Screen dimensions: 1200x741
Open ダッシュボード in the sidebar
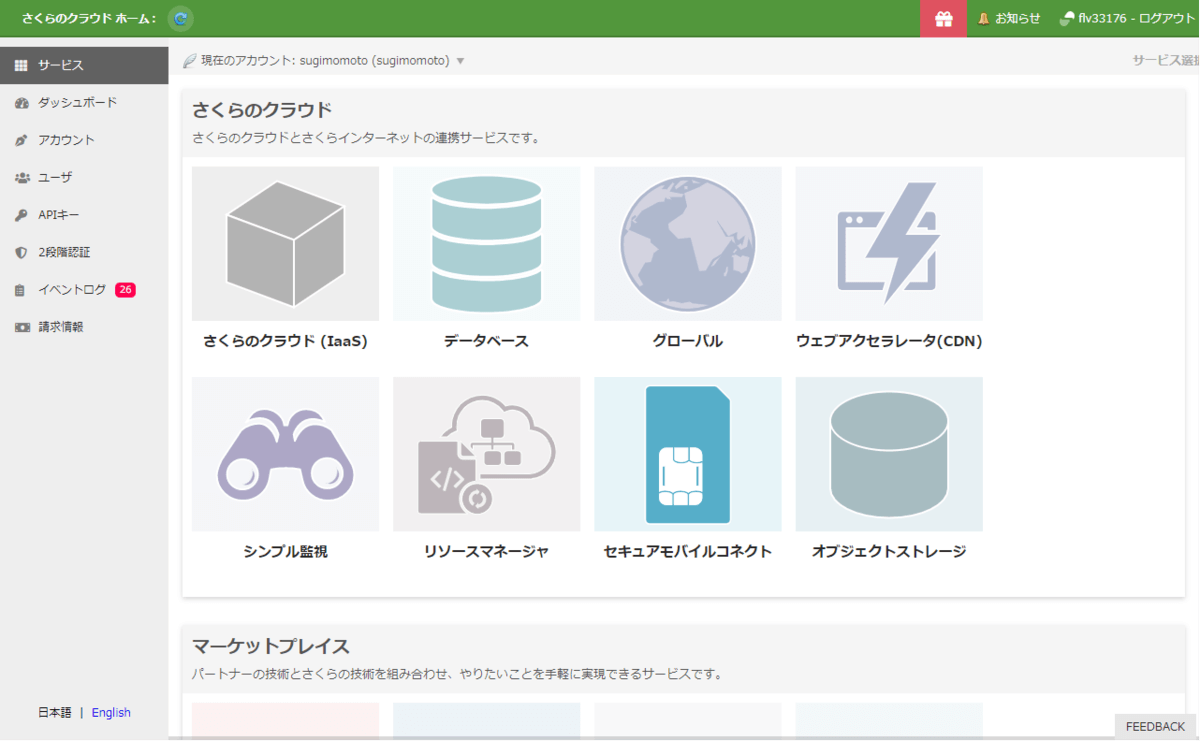click(x=77, y=102)
